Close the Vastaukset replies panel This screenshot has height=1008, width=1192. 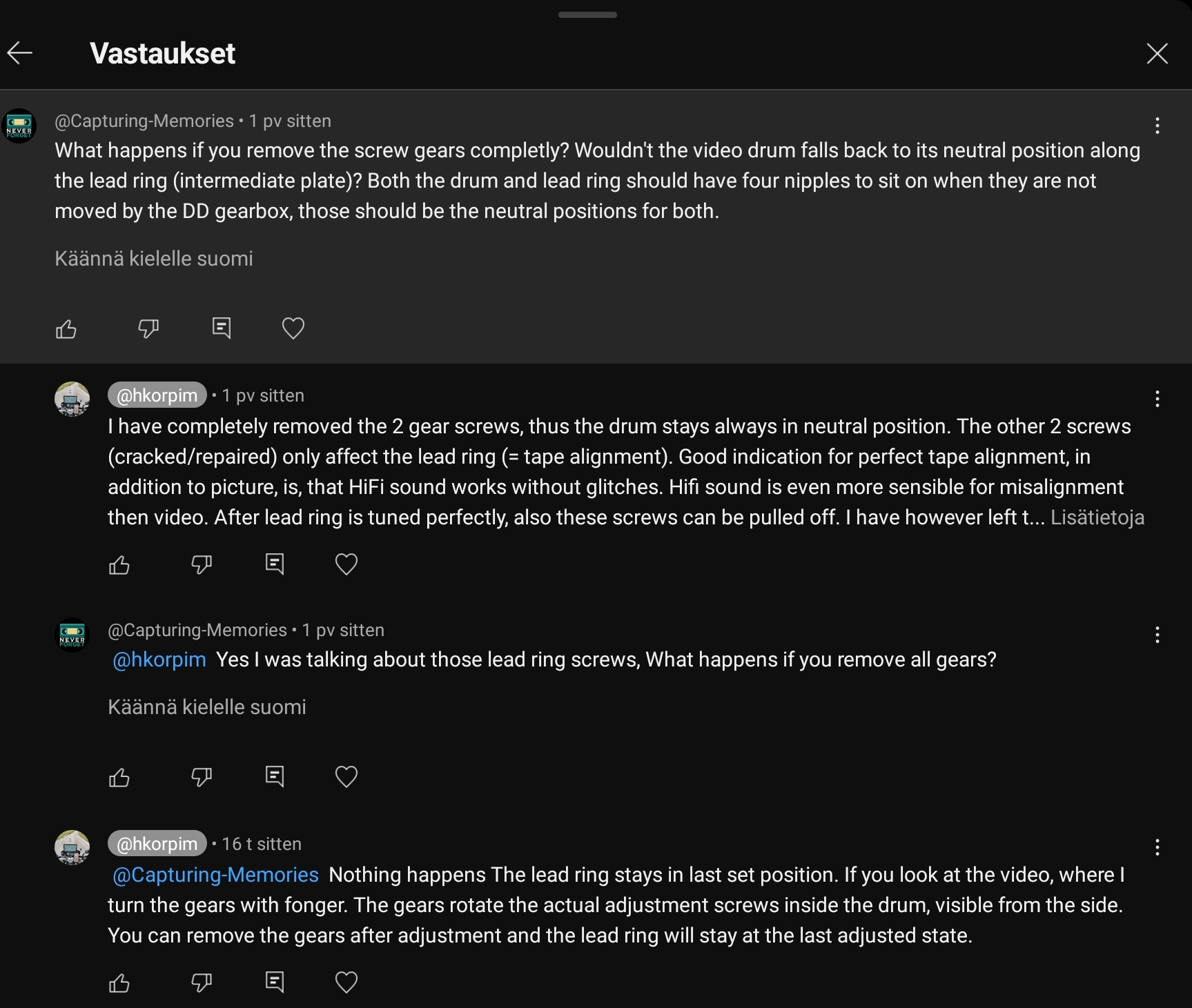point(1157,53)
